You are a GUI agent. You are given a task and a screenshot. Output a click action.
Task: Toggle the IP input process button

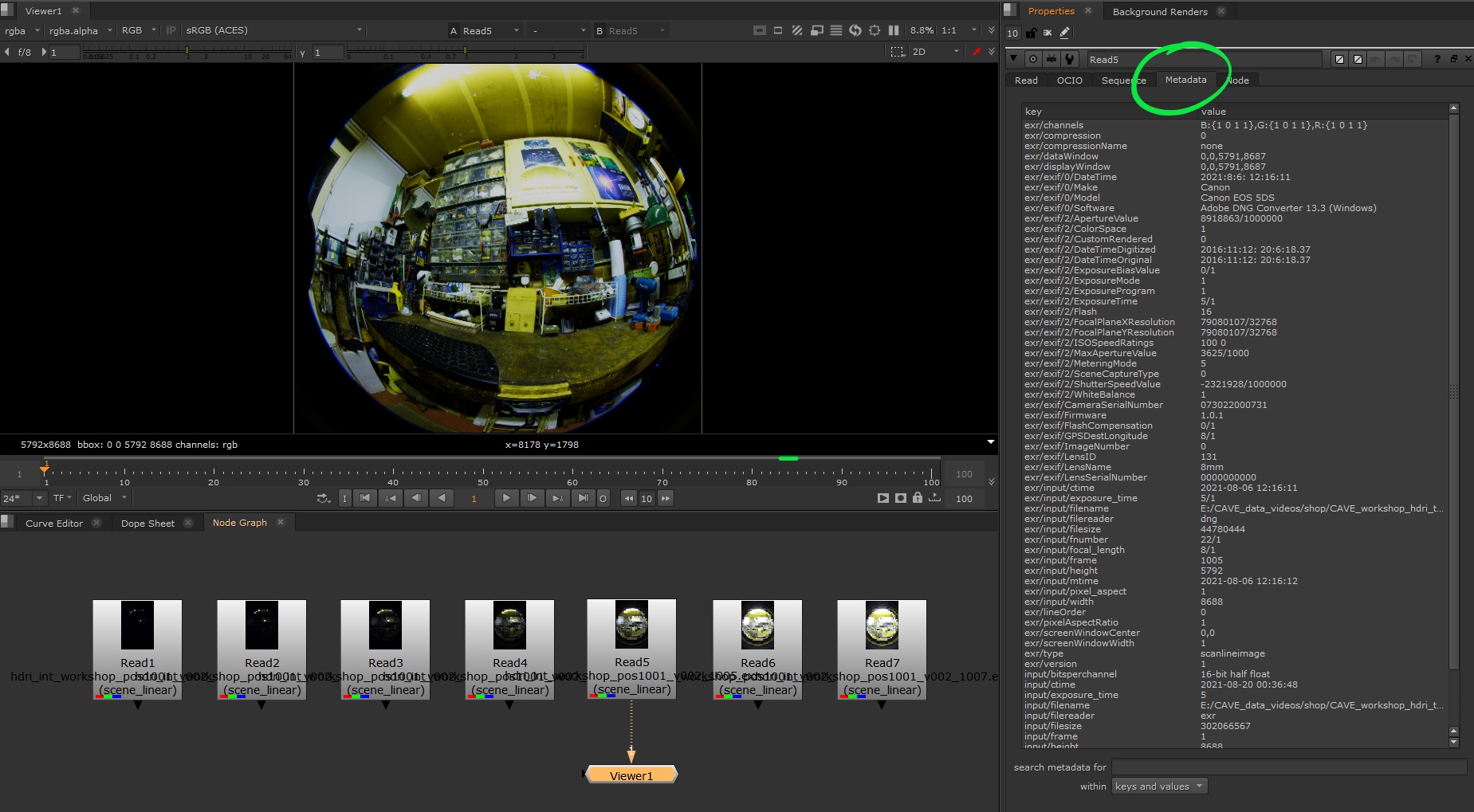(171, 30)
